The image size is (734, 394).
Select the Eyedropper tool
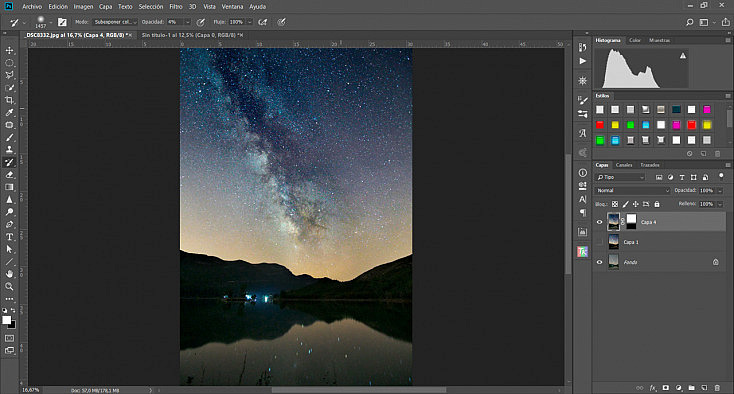click(x=9, y=112)
